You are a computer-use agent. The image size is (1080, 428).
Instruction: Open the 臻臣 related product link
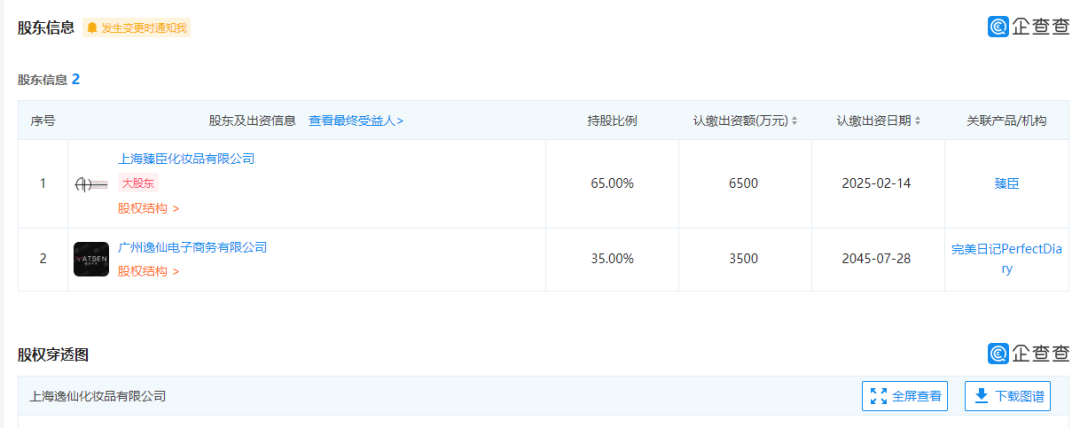pos(1007,184)
